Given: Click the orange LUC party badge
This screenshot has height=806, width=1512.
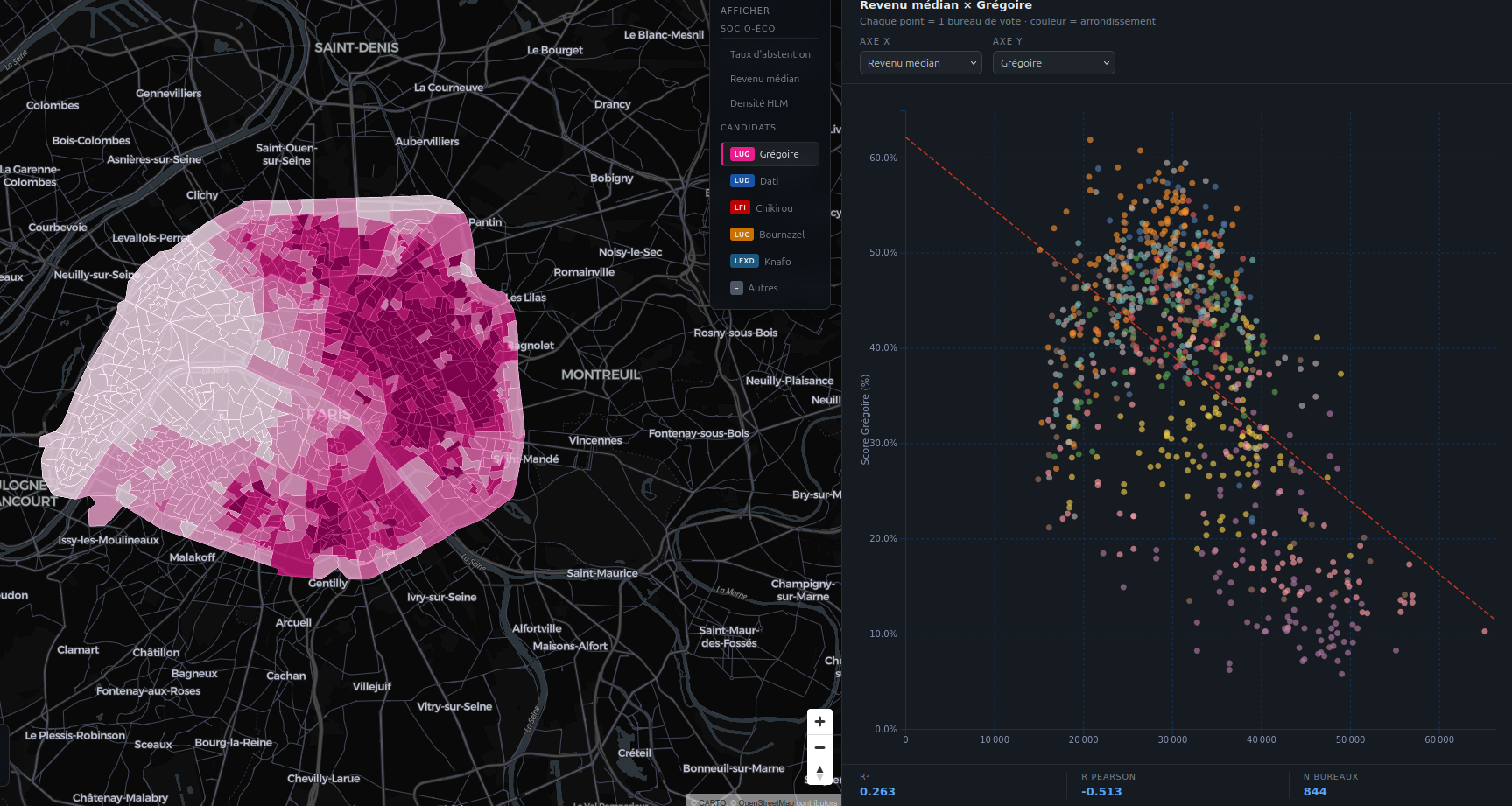Looking at the screenshot, I should (x=742, y=235).
